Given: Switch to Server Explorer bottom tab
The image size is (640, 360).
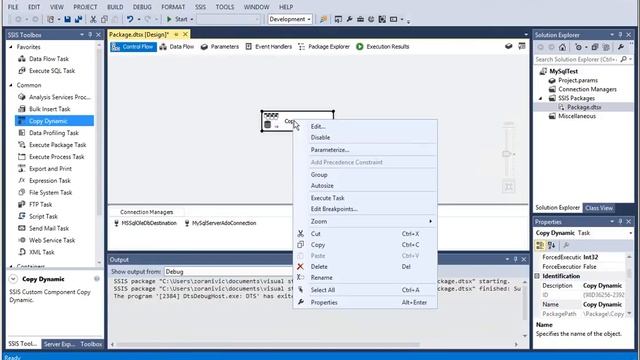Looking at the screenshot, I should click(x=59, y=344).
